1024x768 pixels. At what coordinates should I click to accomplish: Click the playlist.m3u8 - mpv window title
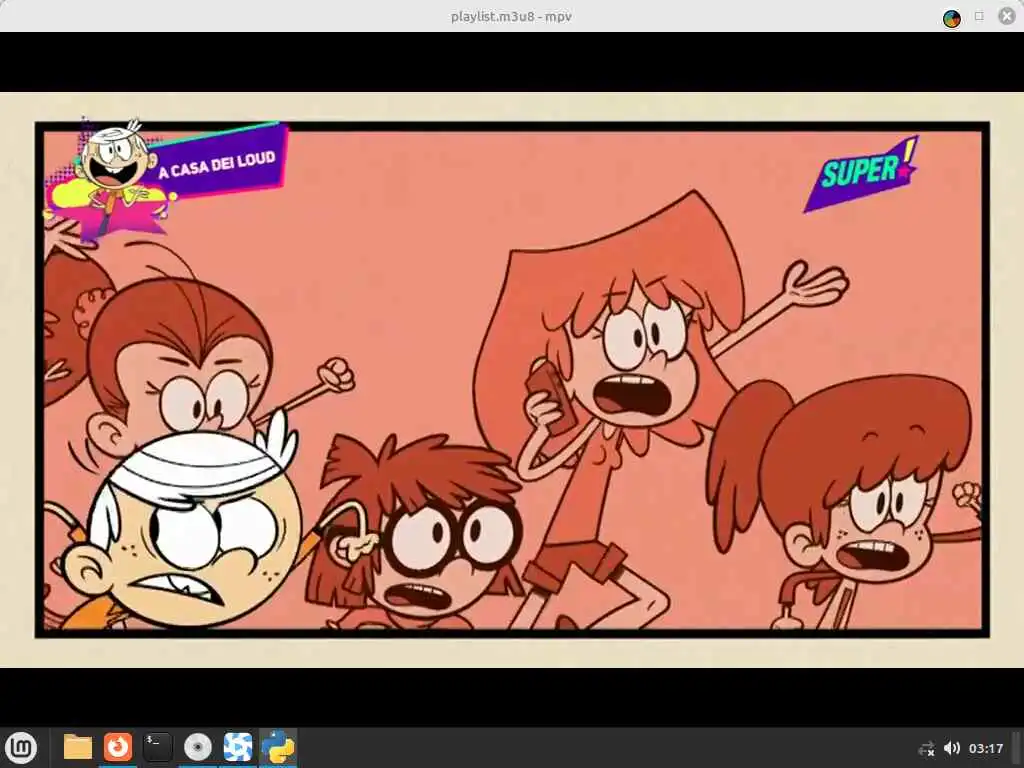click(x=511, y=16)
